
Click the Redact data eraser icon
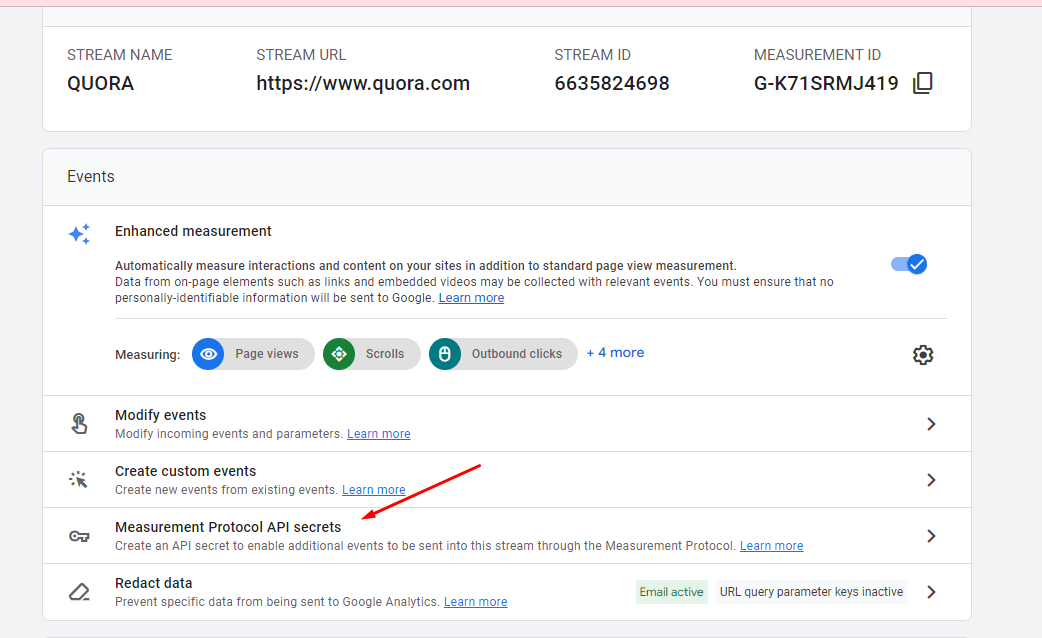tap(79, 592)
